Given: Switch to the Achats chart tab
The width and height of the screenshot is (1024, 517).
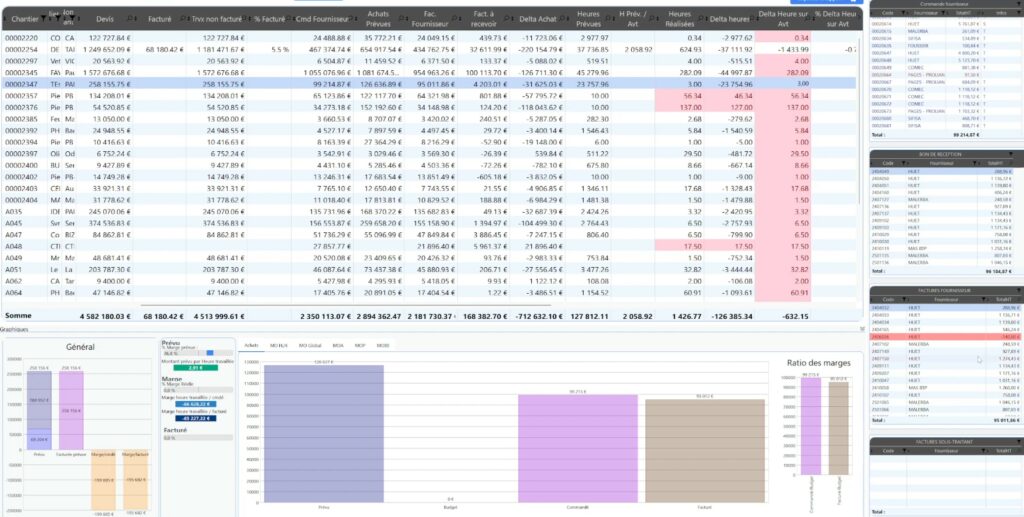Looking at the screenshot, I should pos(251,344).
